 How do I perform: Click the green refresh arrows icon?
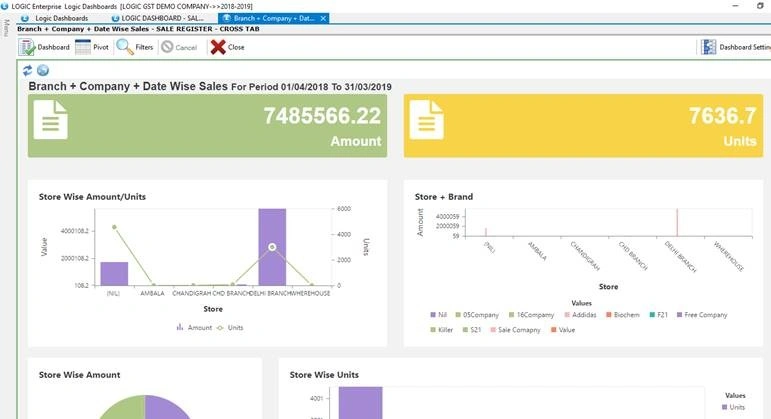(28, 70)
